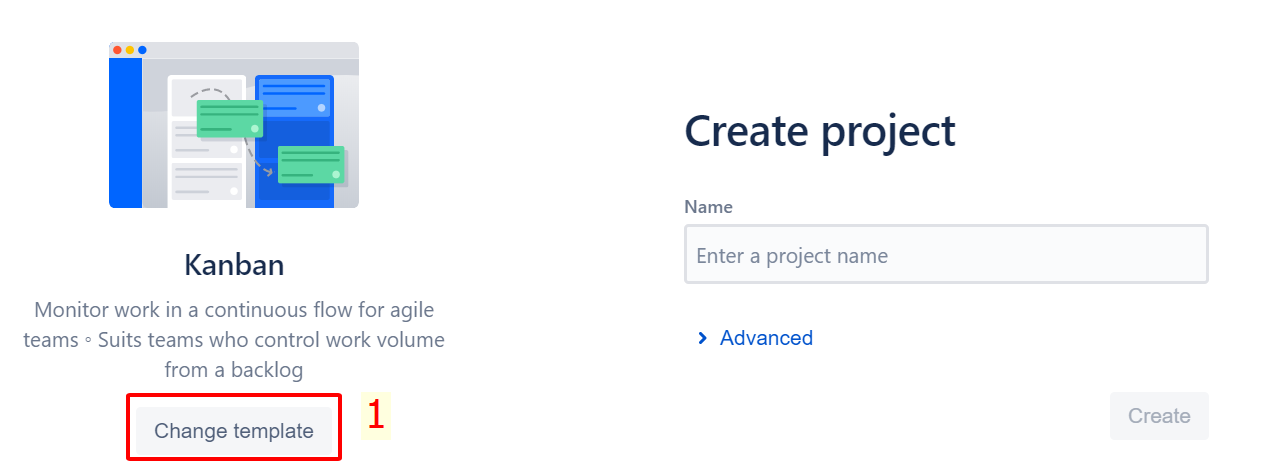
Task: Click the red dot in Kanban illustration
Action: pos(117,50)
